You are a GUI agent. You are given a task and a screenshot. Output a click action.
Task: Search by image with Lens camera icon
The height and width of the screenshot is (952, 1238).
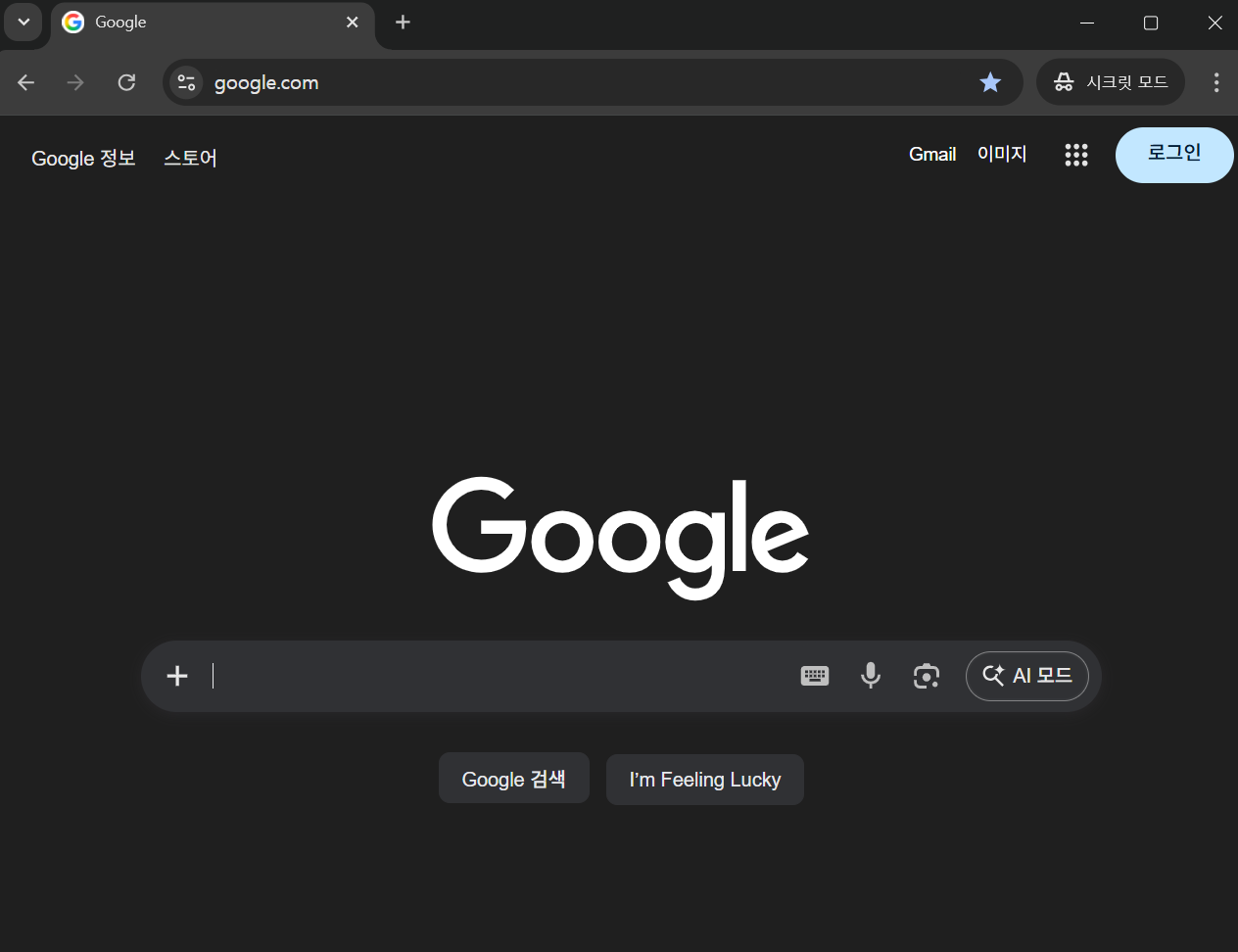tap(927, 676)
